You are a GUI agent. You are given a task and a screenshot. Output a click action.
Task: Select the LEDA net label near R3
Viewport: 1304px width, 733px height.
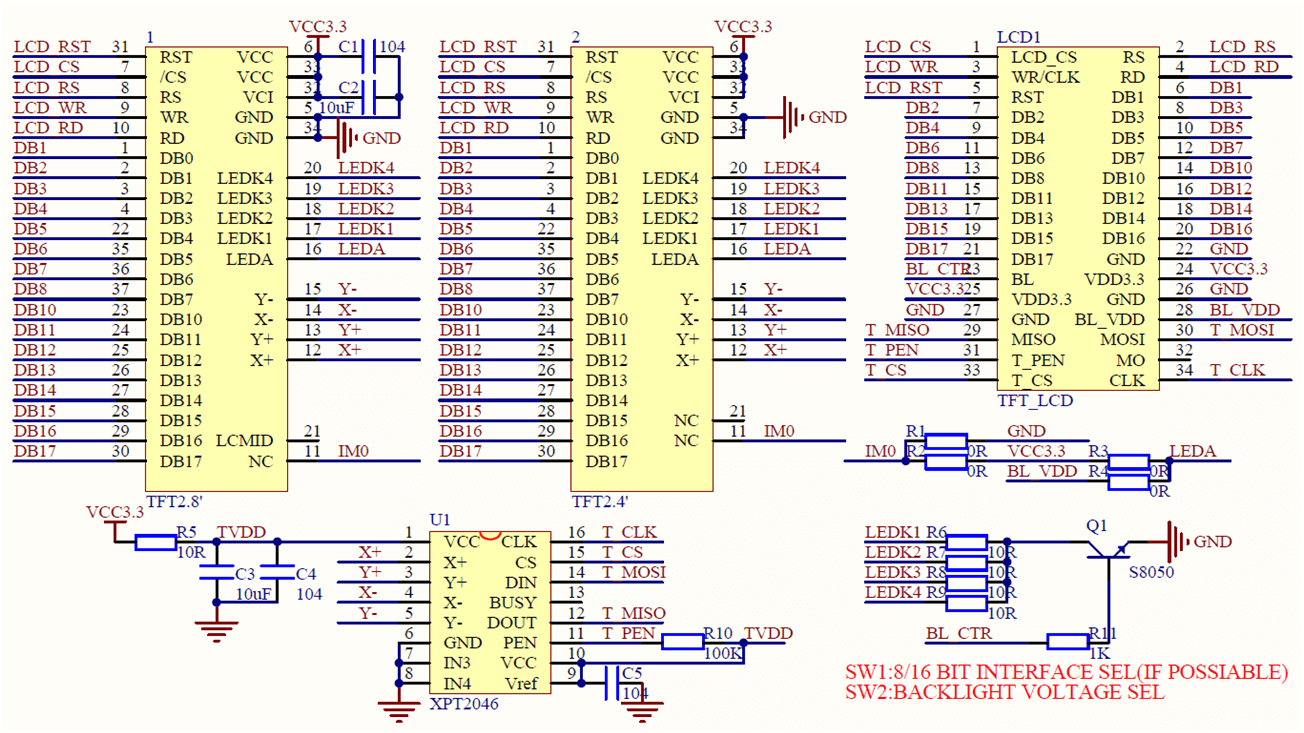click(1195, 451)
